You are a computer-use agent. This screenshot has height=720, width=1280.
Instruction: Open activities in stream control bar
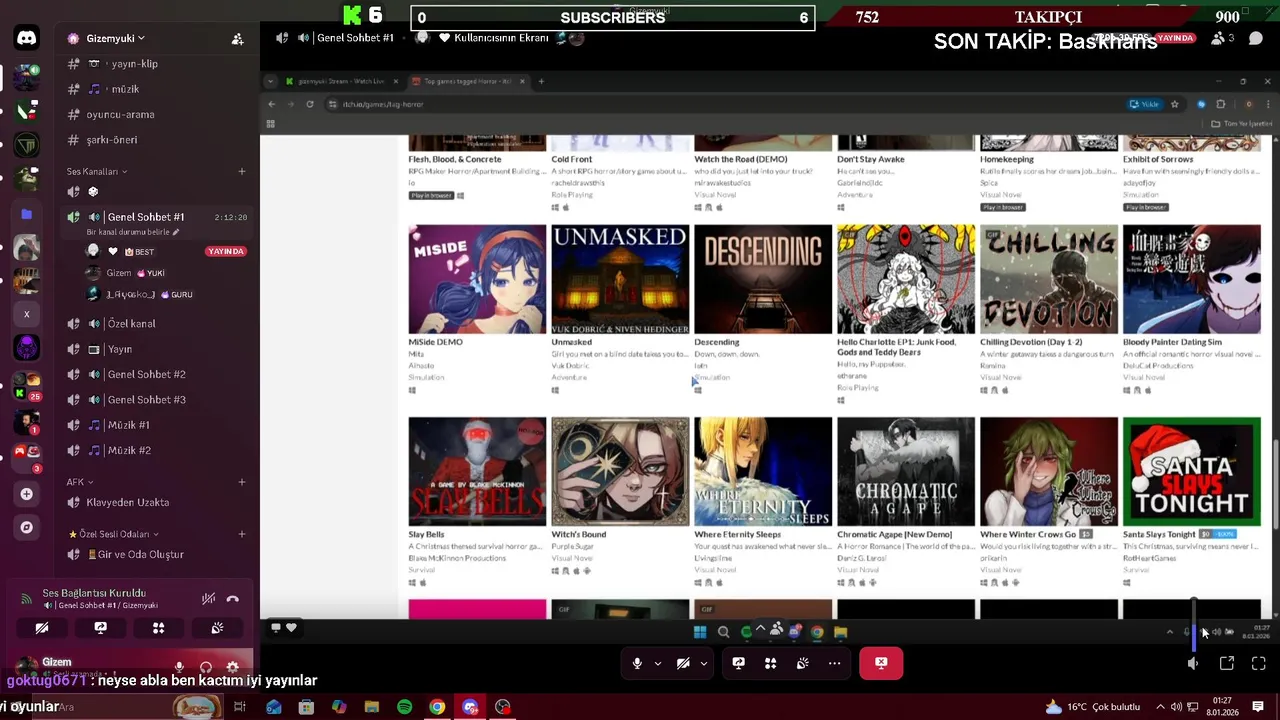pyautogui.click(x=770, y=663)
